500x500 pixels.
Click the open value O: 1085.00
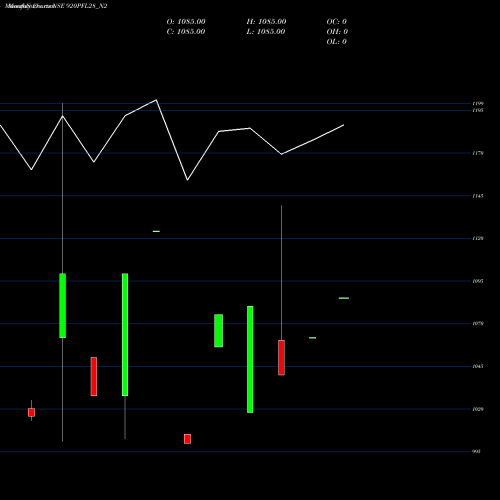(186, 22)
